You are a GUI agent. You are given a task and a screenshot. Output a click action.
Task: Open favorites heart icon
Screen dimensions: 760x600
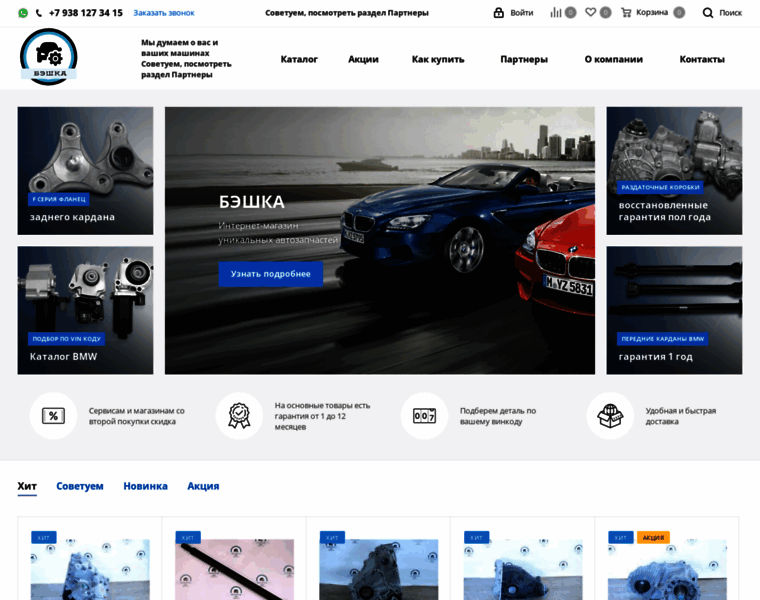(590, 12)
